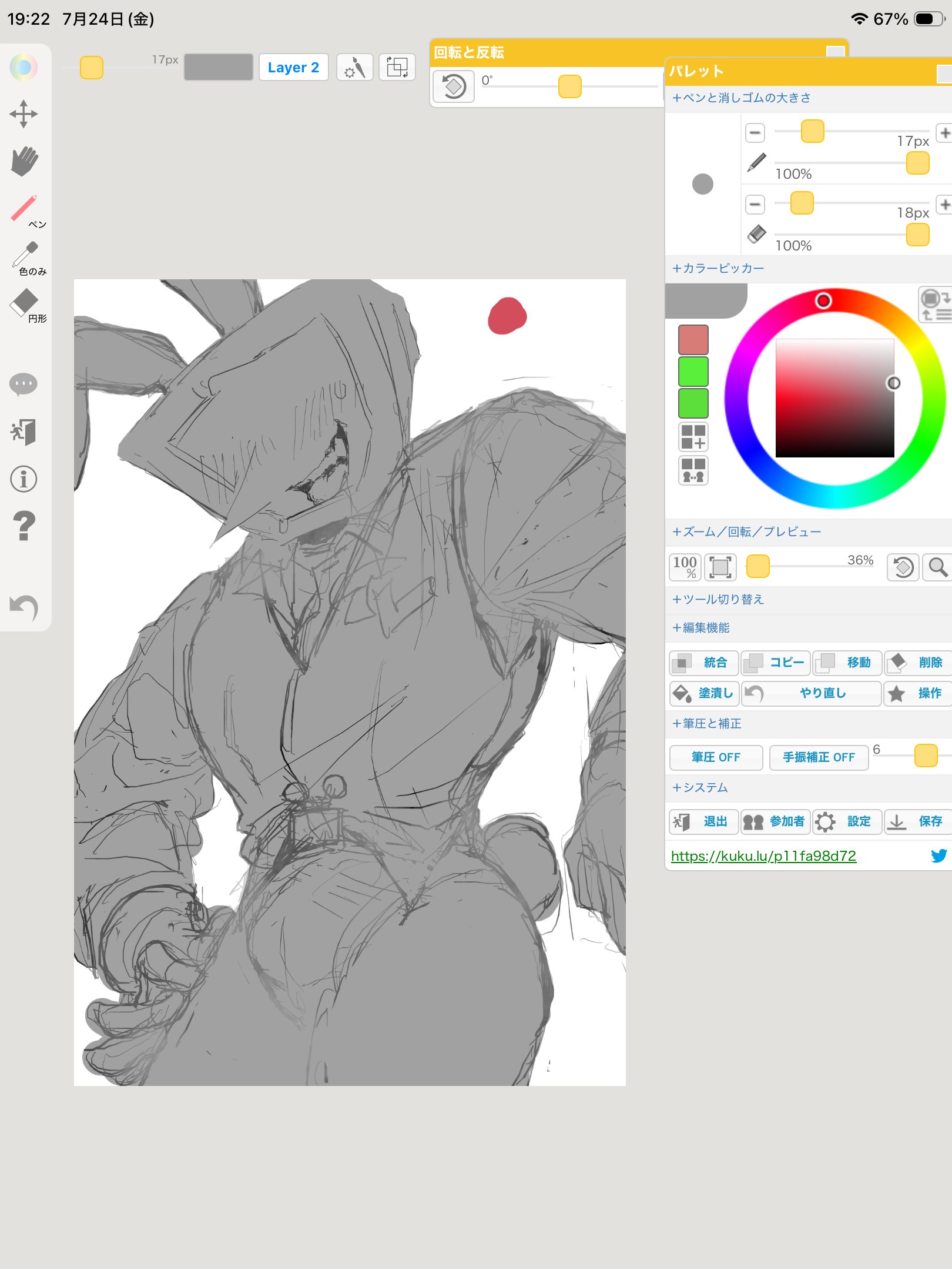952x1270 pixels.
Task: Click 退出 leave button
Action: click(704, 821)
